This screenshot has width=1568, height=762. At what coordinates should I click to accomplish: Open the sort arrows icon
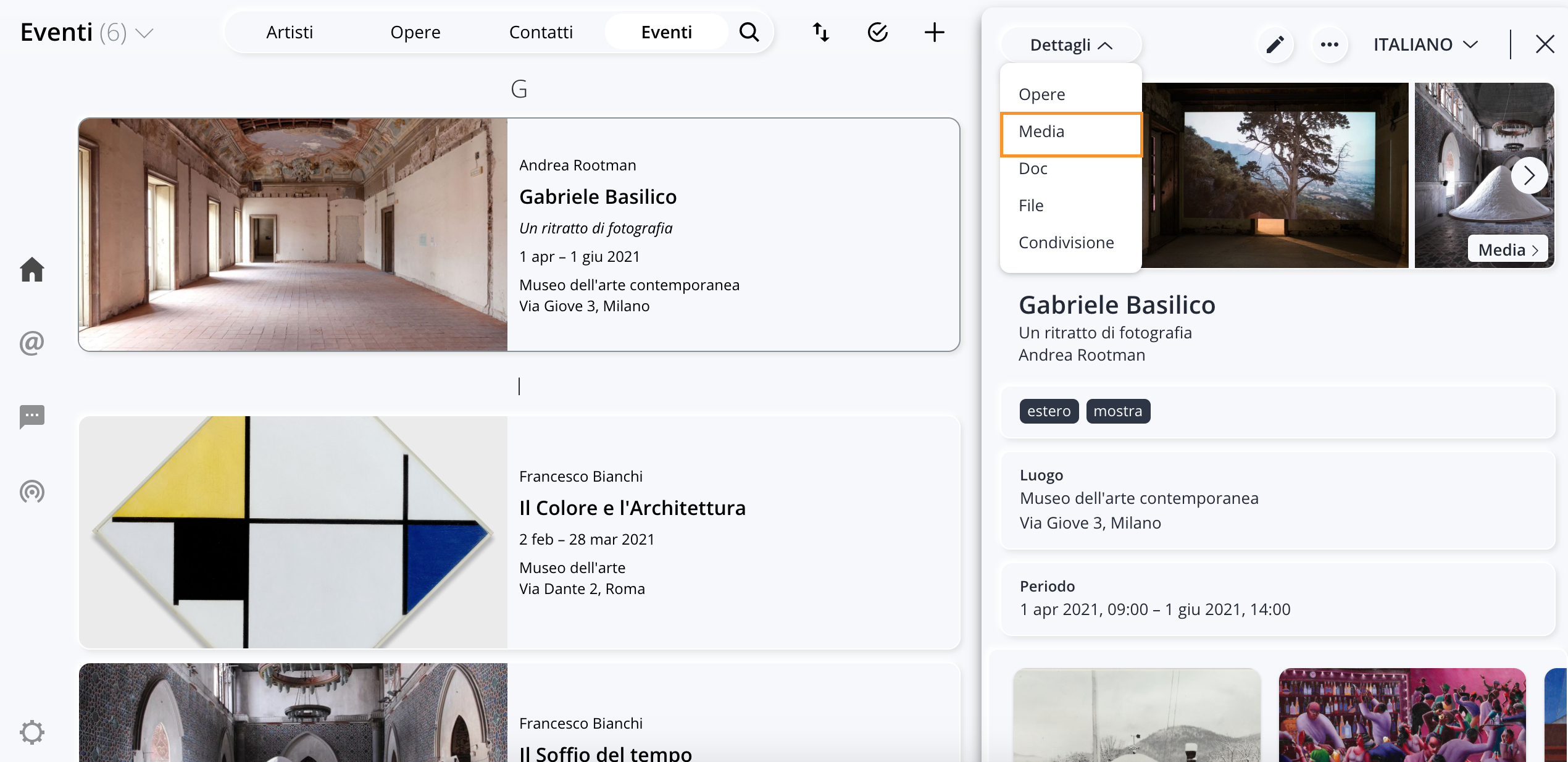coord(820,32)
